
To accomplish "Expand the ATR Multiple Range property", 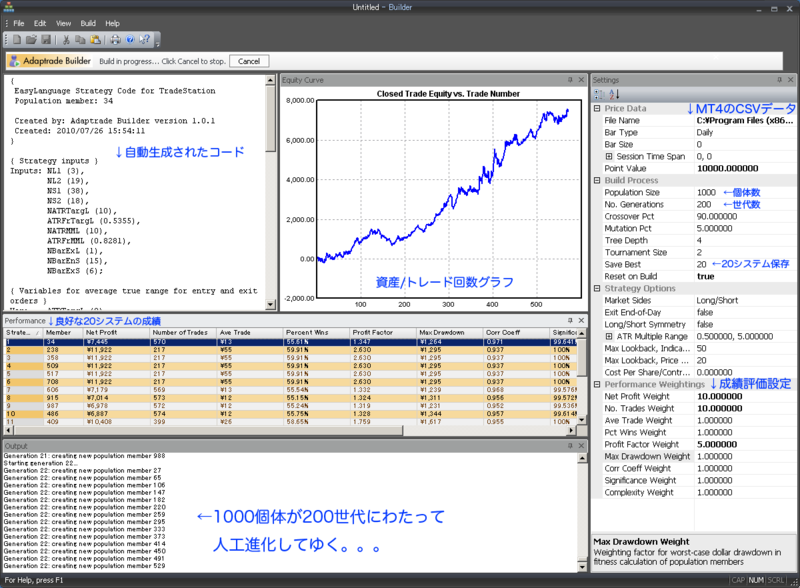I will pos(609,336).
